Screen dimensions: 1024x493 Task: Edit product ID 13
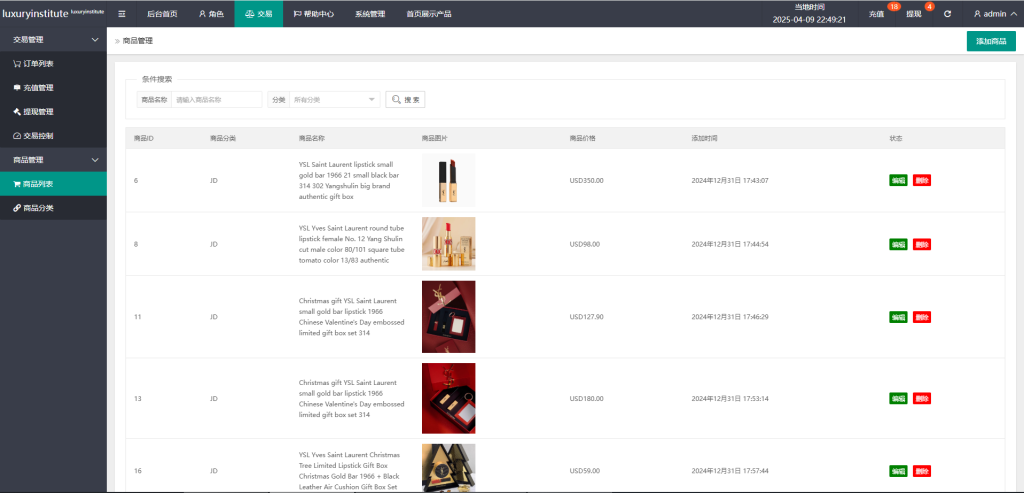(898, 398)
